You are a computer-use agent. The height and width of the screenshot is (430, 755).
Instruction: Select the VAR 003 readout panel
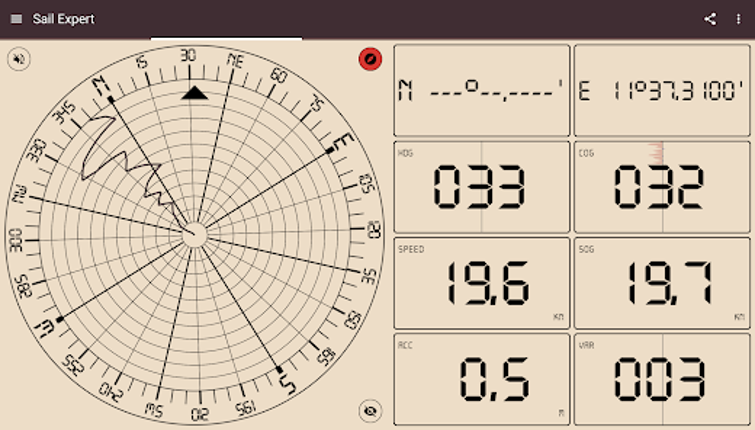pos(661,379)
